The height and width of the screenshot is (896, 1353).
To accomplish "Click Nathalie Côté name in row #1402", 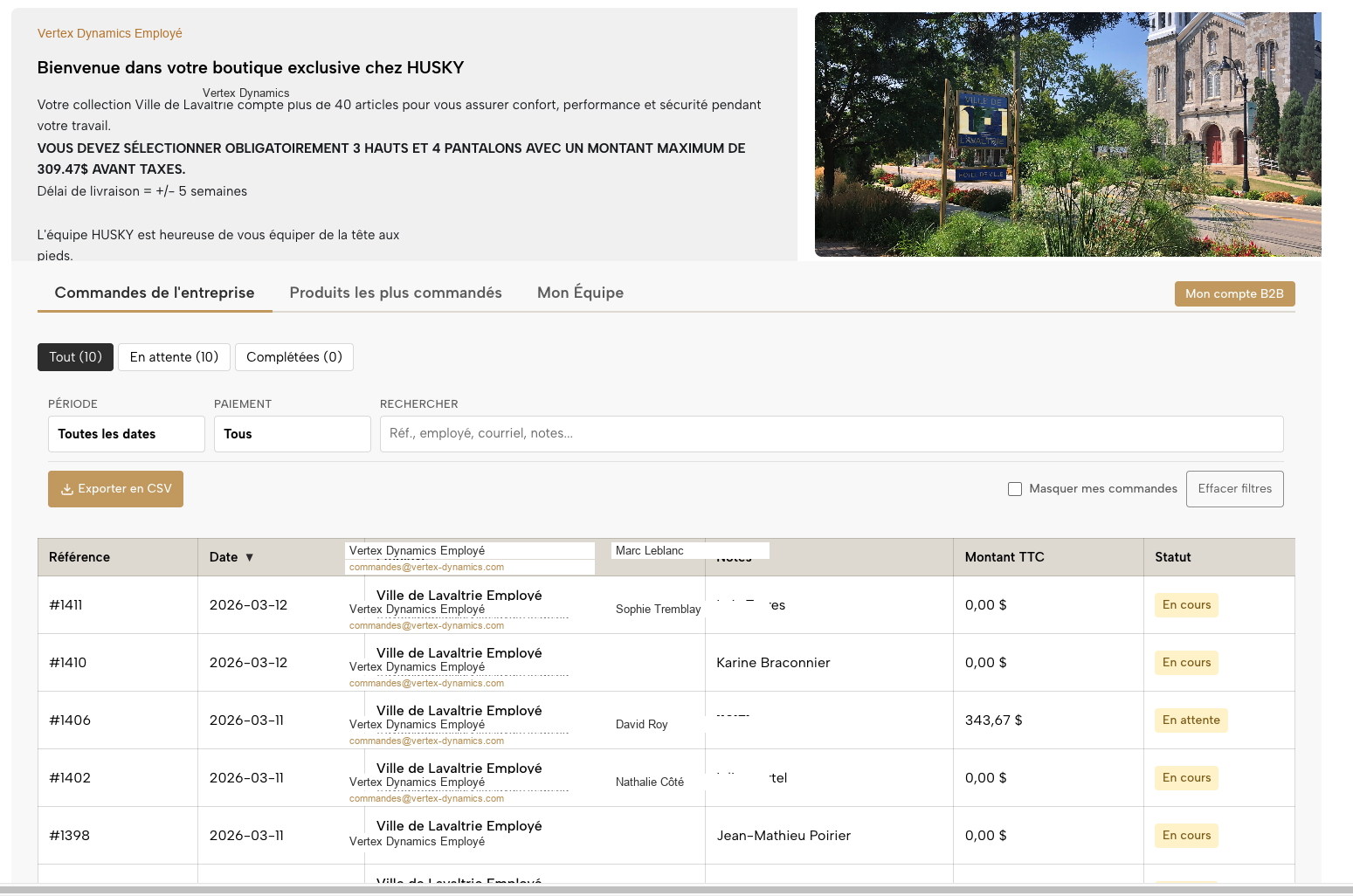I will (649, 782).
